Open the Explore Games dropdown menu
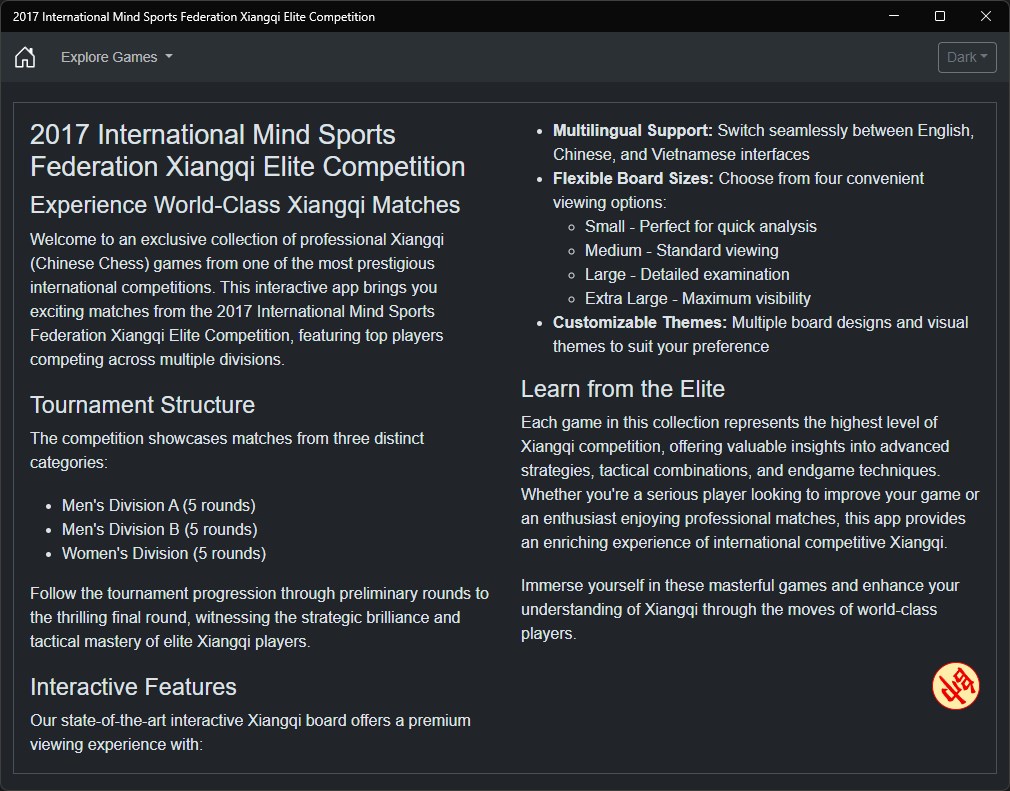Image resolution: width=1010 pixels, height=791 pixels. point(116,57)
